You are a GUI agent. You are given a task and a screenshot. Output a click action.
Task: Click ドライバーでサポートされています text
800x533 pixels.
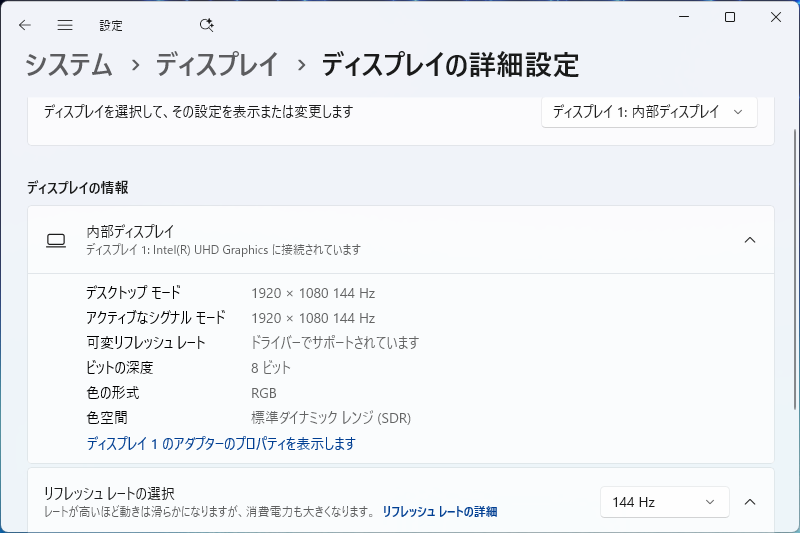[x=335, y=343]
